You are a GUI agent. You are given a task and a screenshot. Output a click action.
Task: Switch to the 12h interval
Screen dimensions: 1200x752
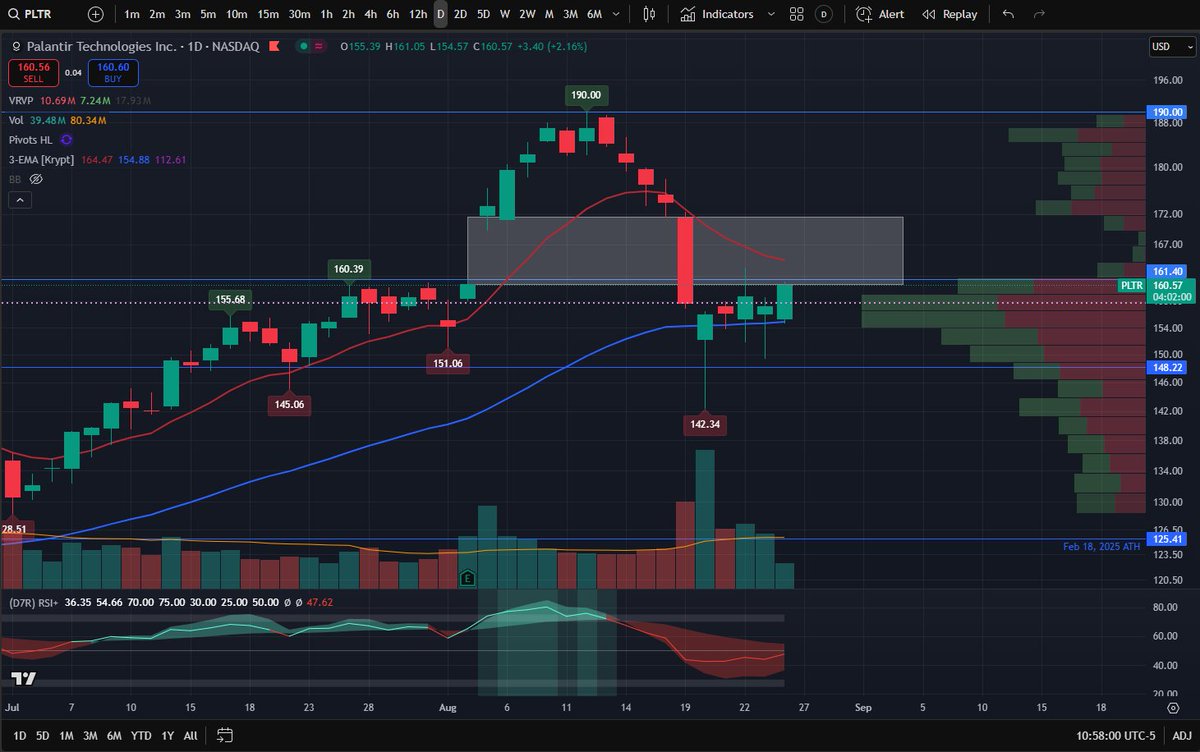point(418,14)
